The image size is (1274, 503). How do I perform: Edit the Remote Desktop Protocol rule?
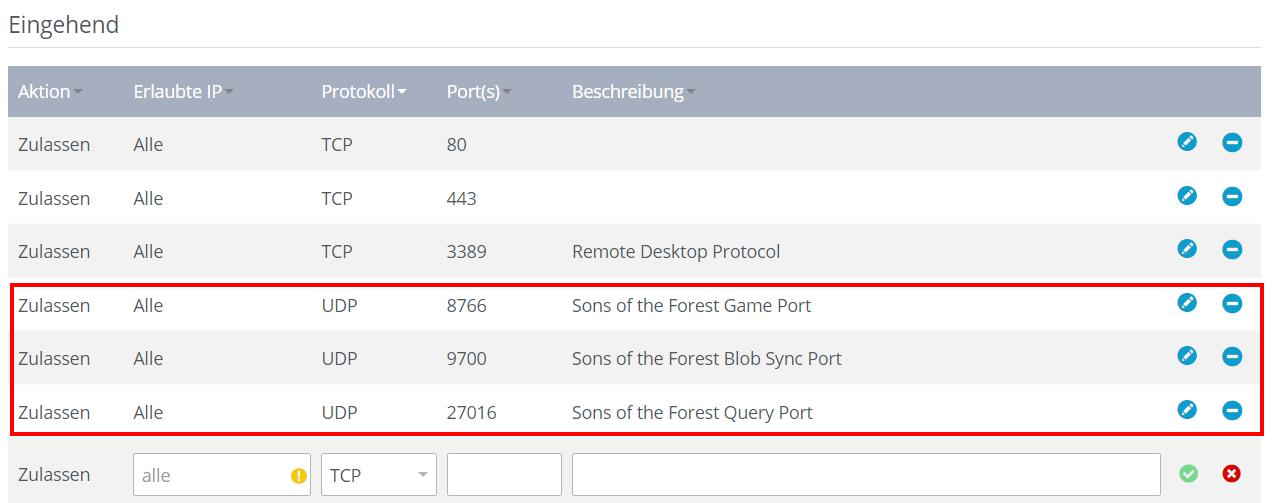(1187, 248)
